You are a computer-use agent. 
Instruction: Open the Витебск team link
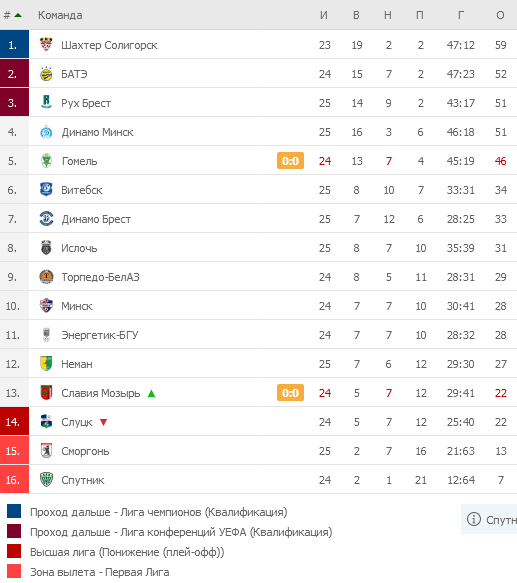tap(82, 190)
